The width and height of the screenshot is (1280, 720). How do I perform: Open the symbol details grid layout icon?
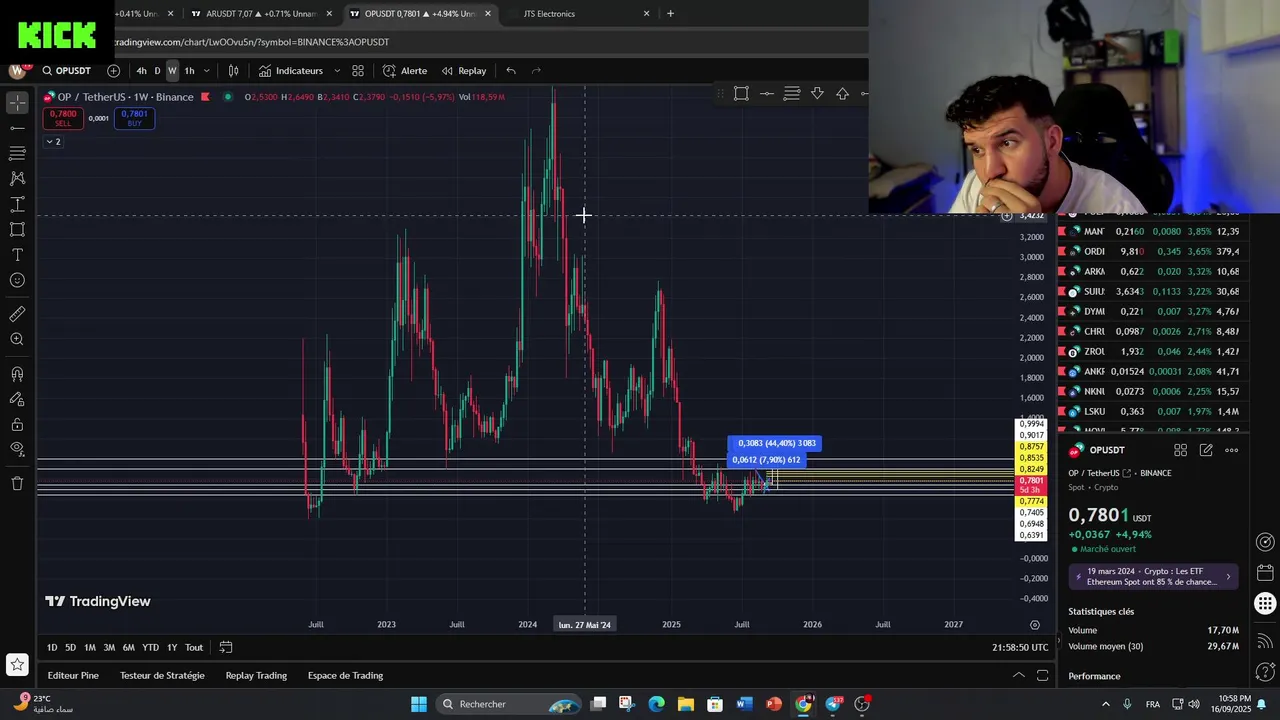coord(1180,450)
